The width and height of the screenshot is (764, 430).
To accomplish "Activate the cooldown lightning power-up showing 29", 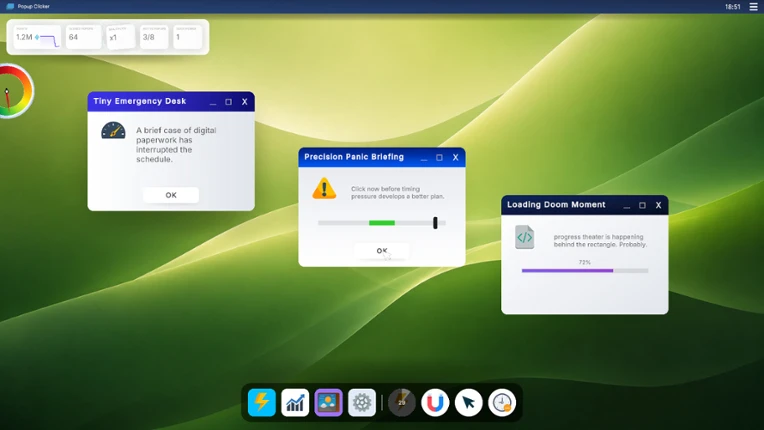I will pyautogui.click(x=401, y=402).
